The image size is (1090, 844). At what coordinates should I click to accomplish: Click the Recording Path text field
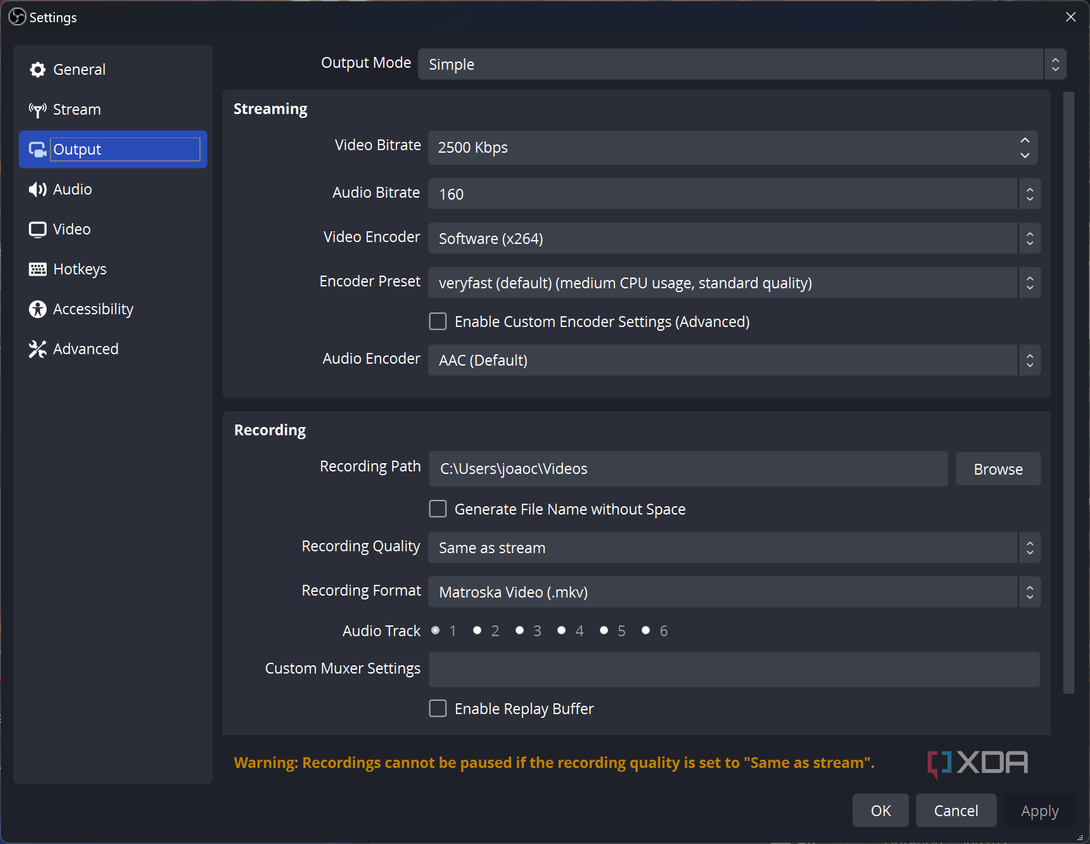click(688, 469)
